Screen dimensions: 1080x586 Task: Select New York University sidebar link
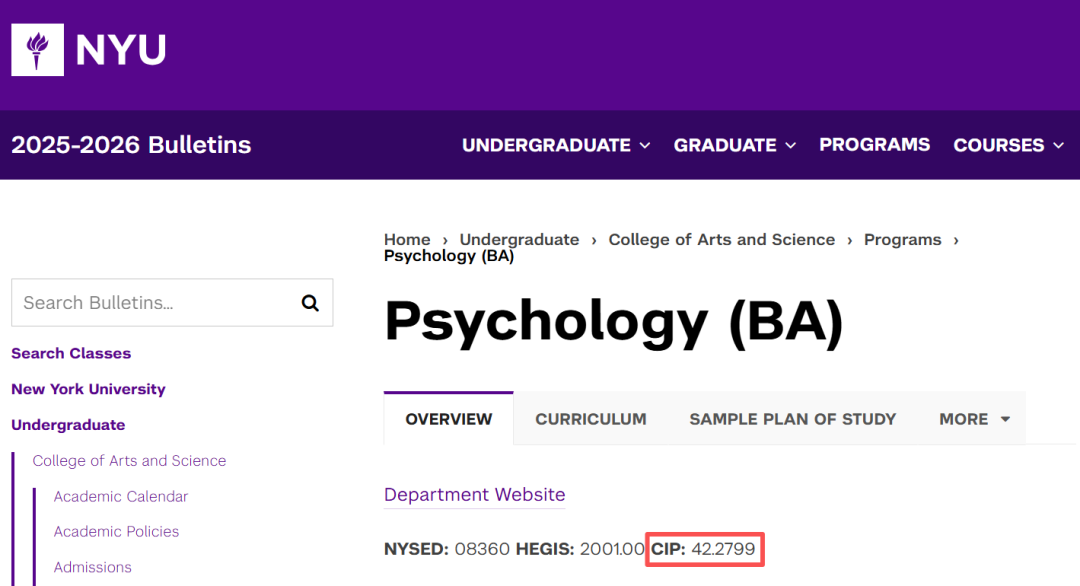[x=88, y=389]
